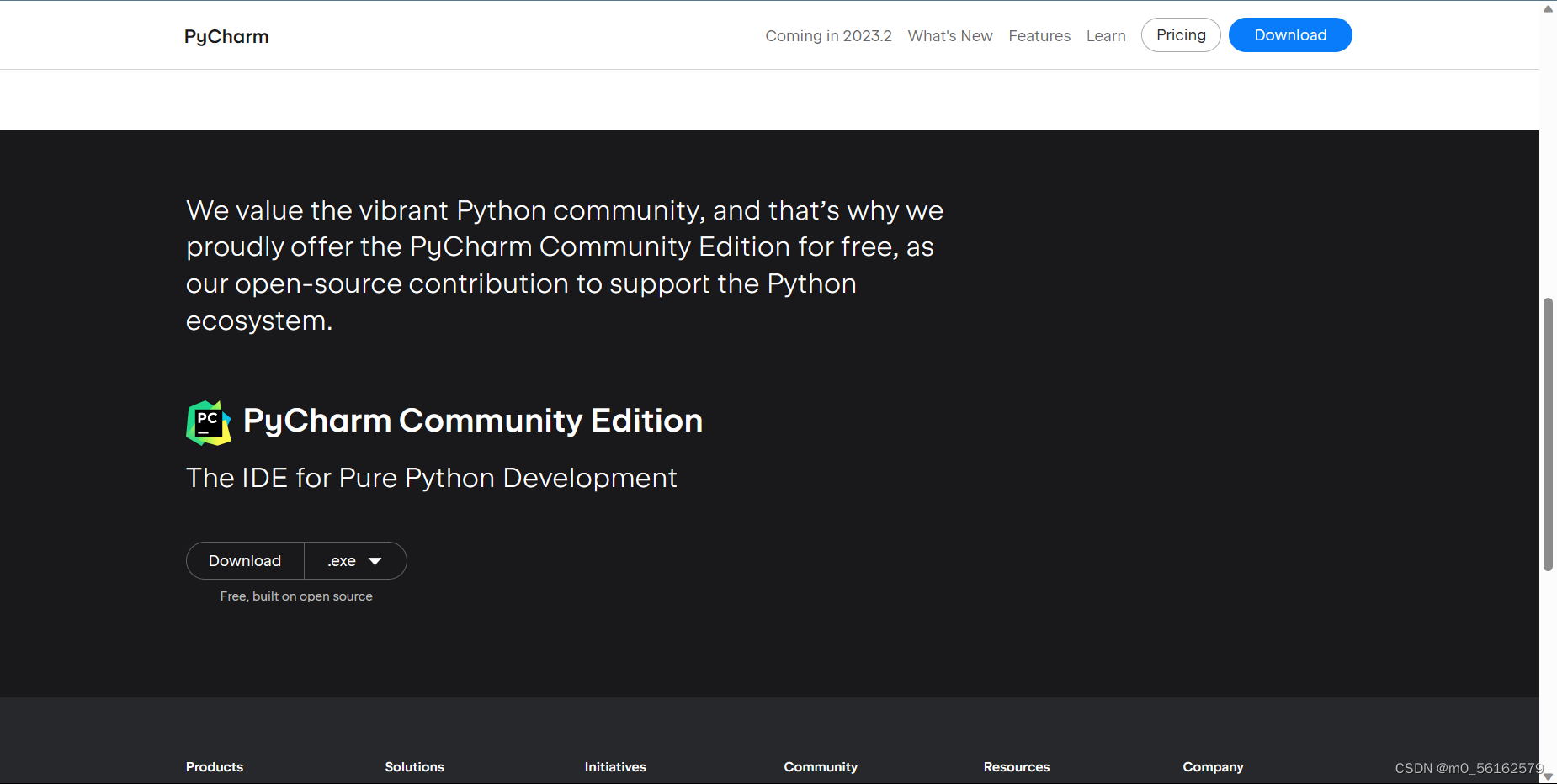1557x784 pixels.
Task: Go to the What's New page
Action: click(949, 36)
